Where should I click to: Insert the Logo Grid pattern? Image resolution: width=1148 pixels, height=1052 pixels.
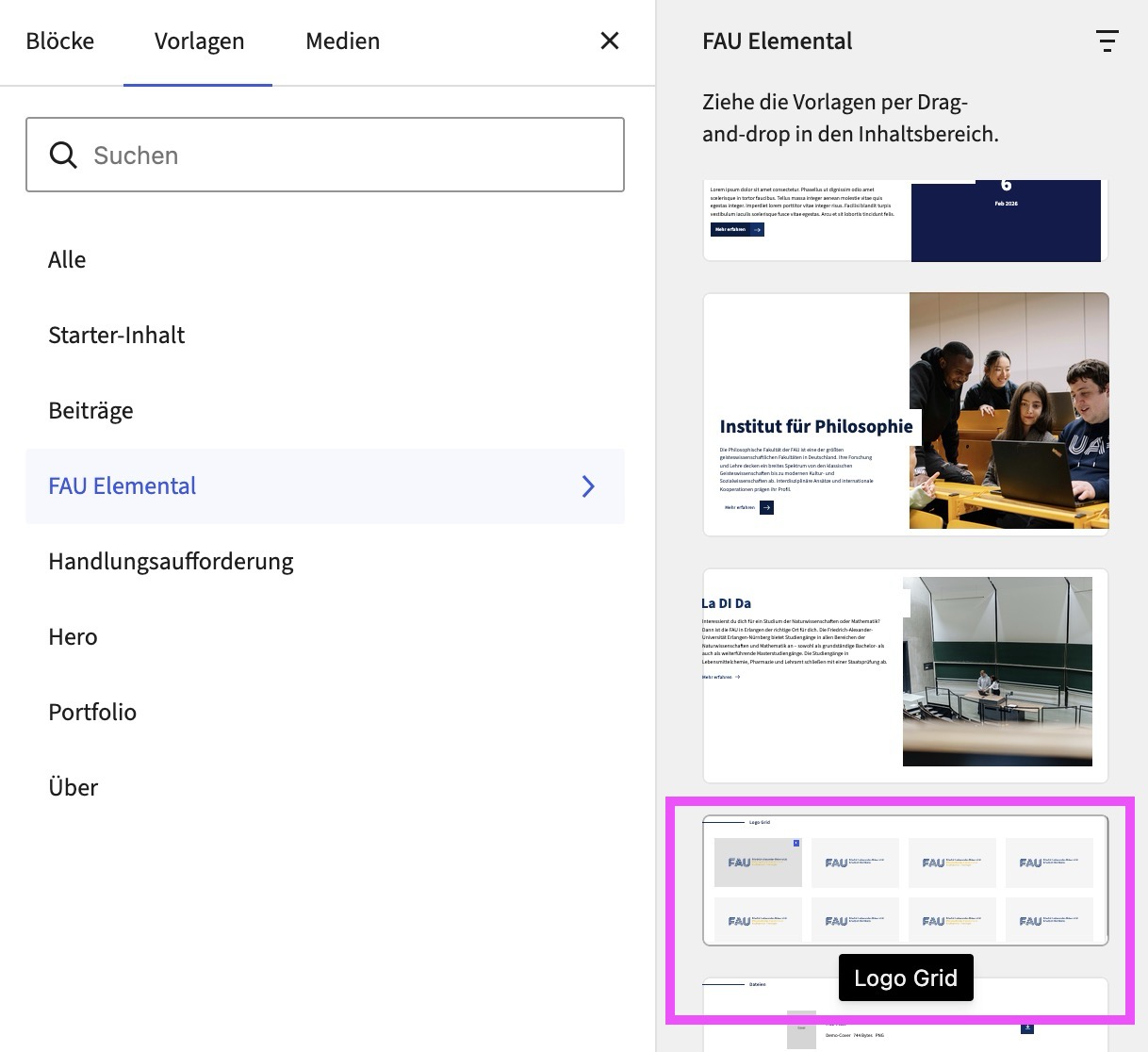905,879
